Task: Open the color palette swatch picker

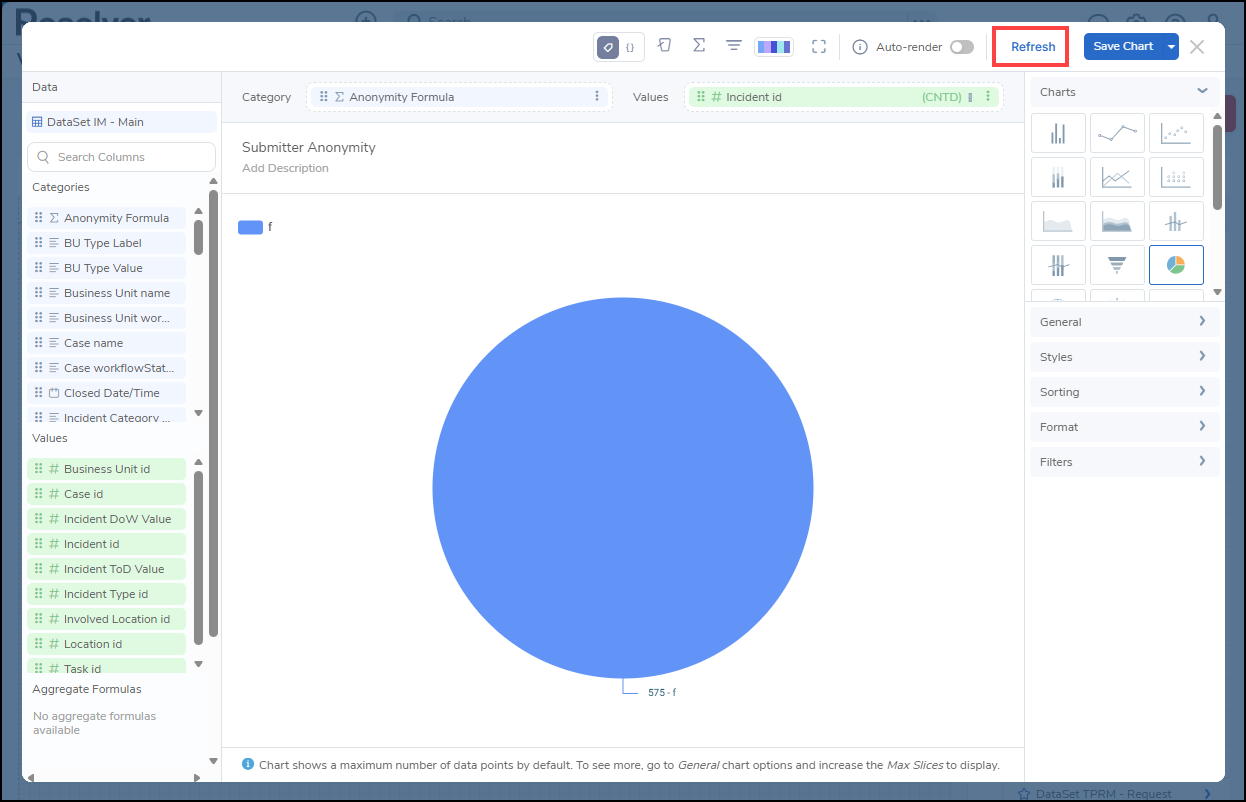Action: 774,47
